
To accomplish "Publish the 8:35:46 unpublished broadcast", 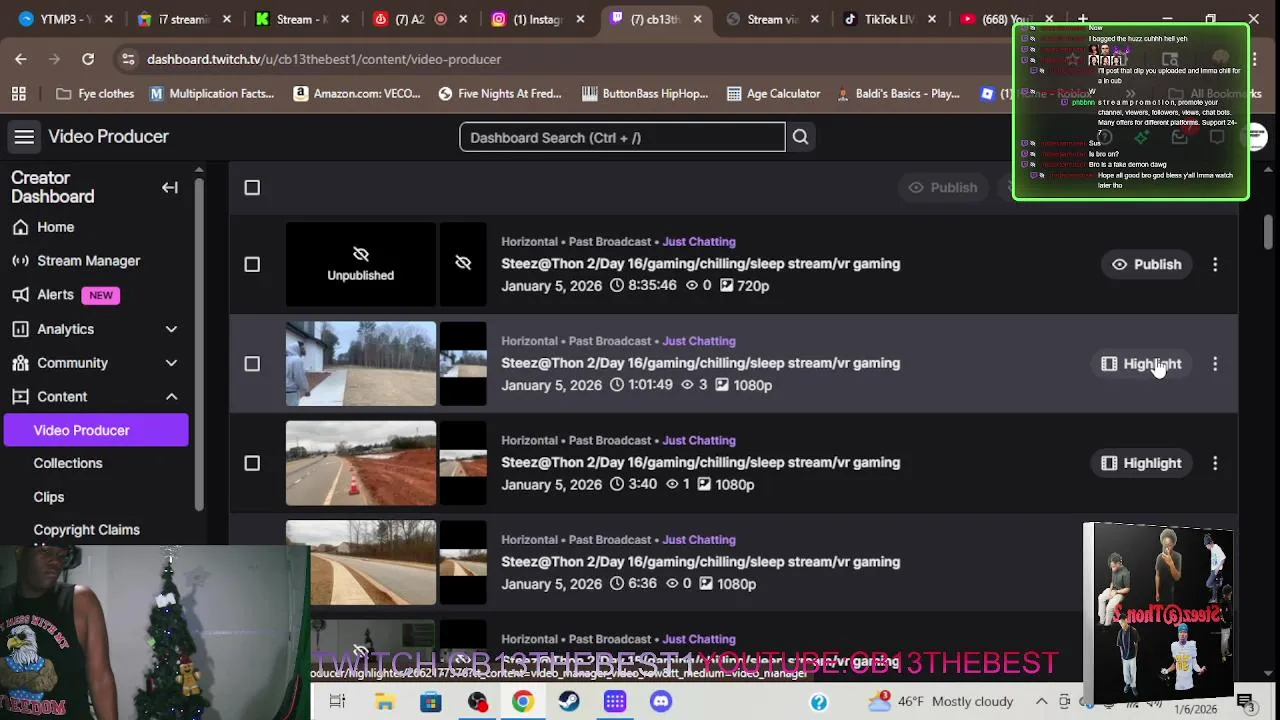I will coord(1146,264).
